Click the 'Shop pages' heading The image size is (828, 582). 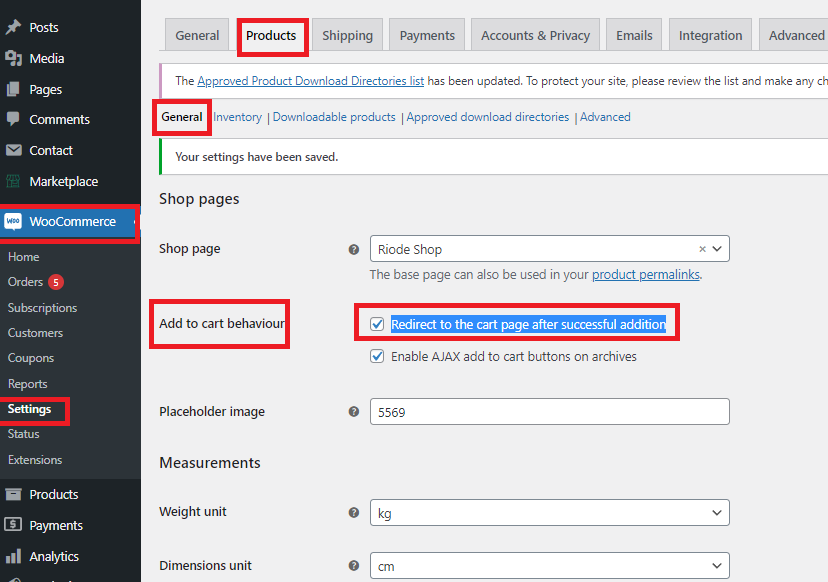pos(199,199)
